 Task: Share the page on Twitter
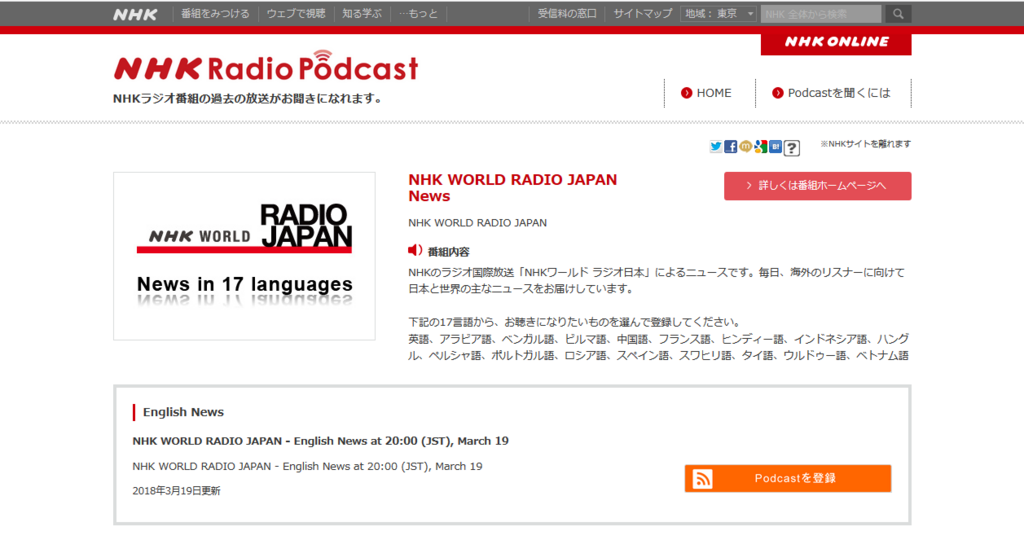pyautogui.click(x=716, y=146)
